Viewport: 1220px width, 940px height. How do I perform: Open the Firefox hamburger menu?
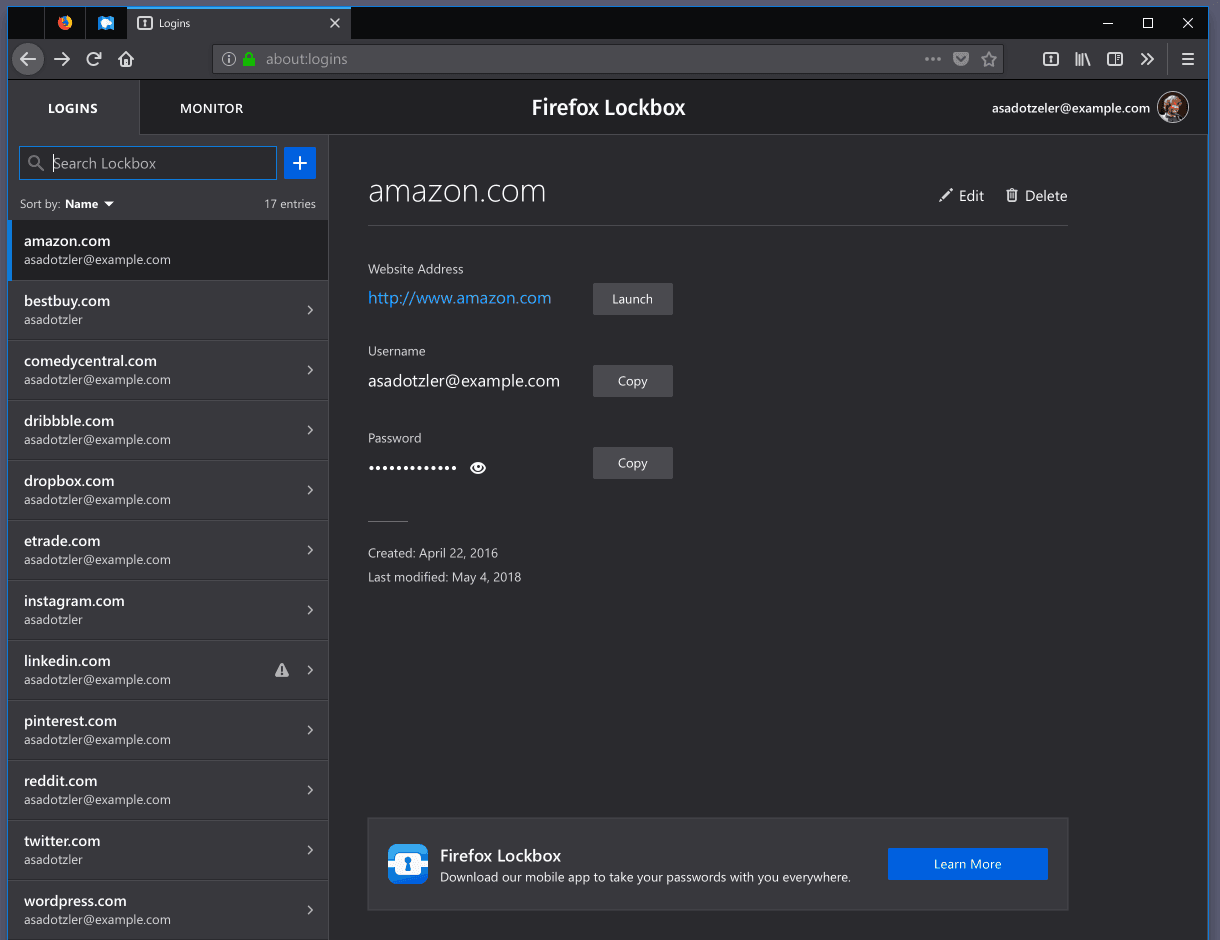click(x=1188, y=59)
